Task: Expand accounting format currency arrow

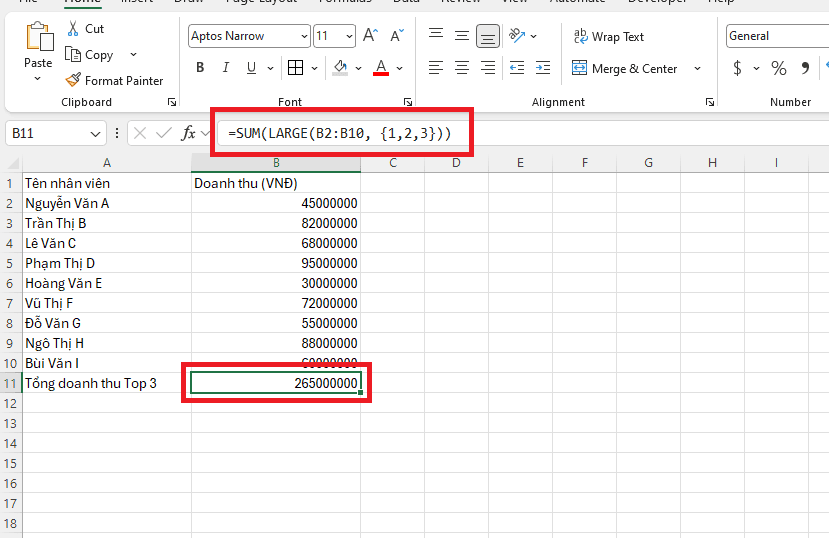Action: (x=756, y=68)
